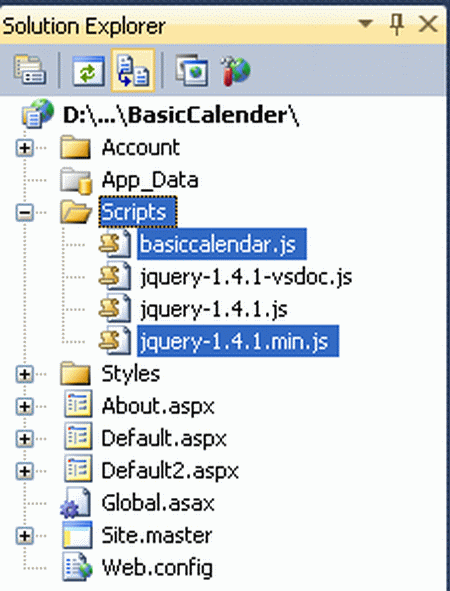This screenshot has width=450, height=591.
Task: Click the Refresh toolbar icon
Action: pyautogui.click(x=88, y=70)
